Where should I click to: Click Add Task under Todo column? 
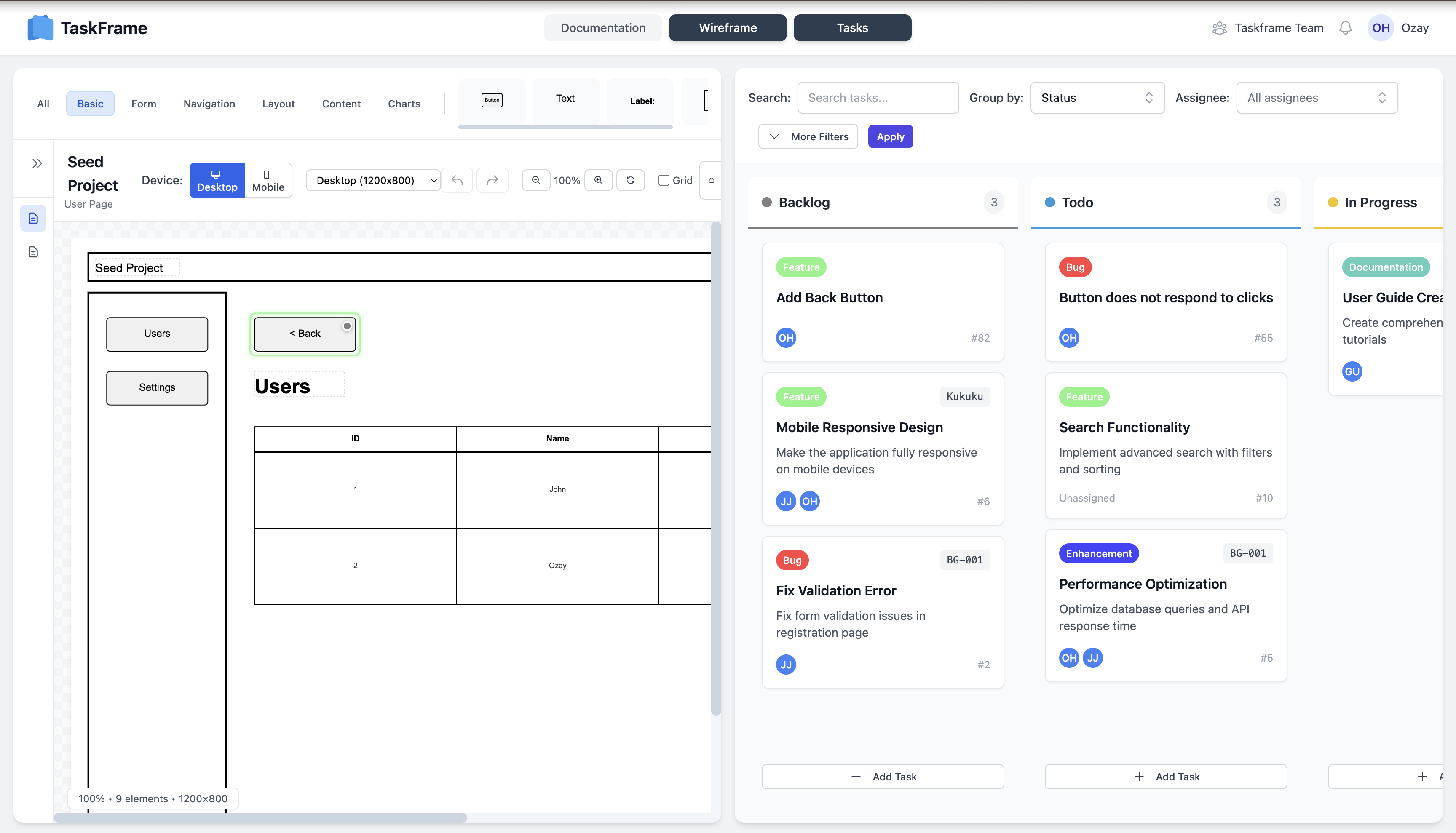pyautogui.click(x=1166, y=777)
